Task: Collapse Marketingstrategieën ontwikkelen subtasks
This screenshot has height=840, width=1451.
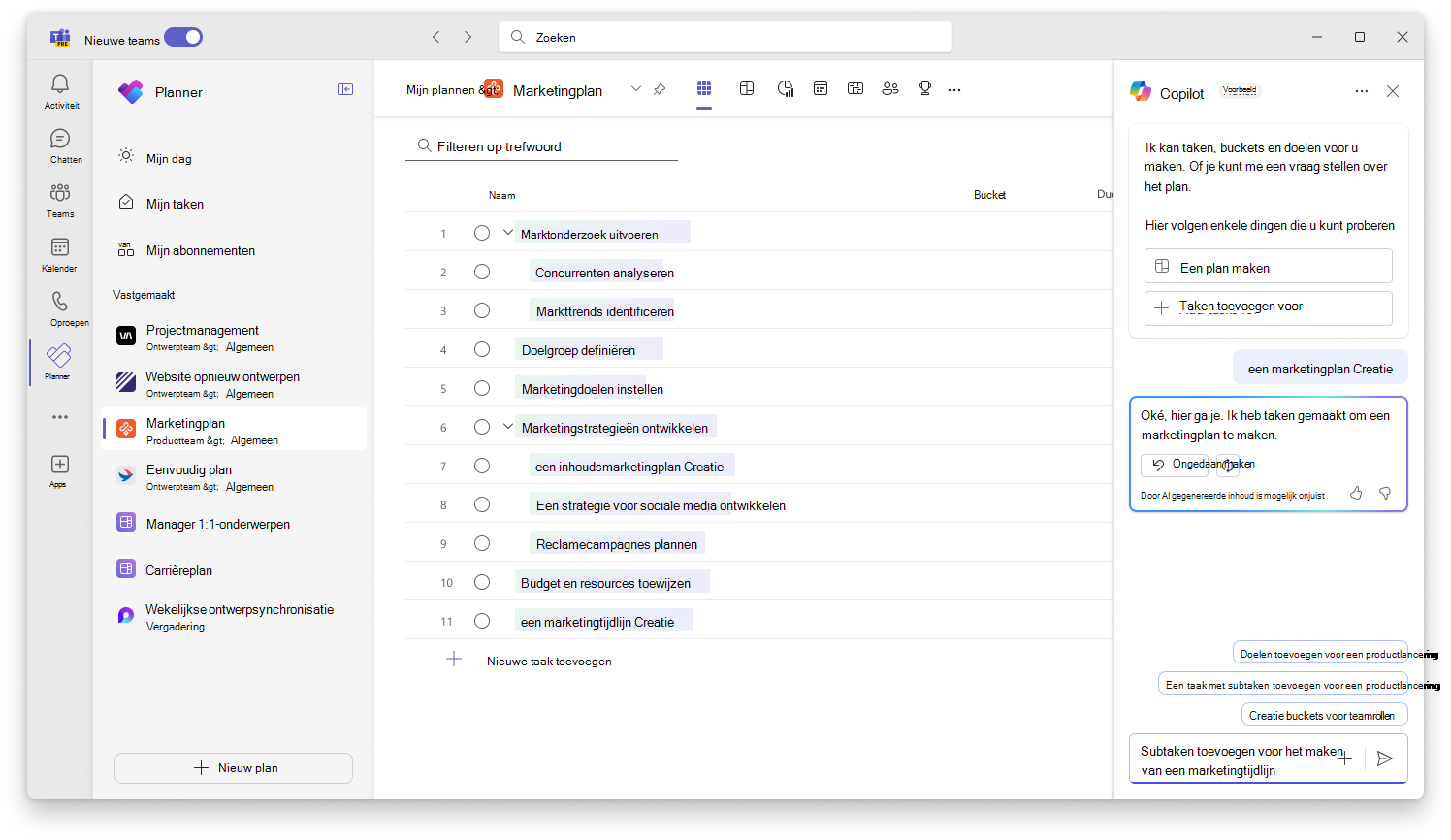Action: pos(508,427)
